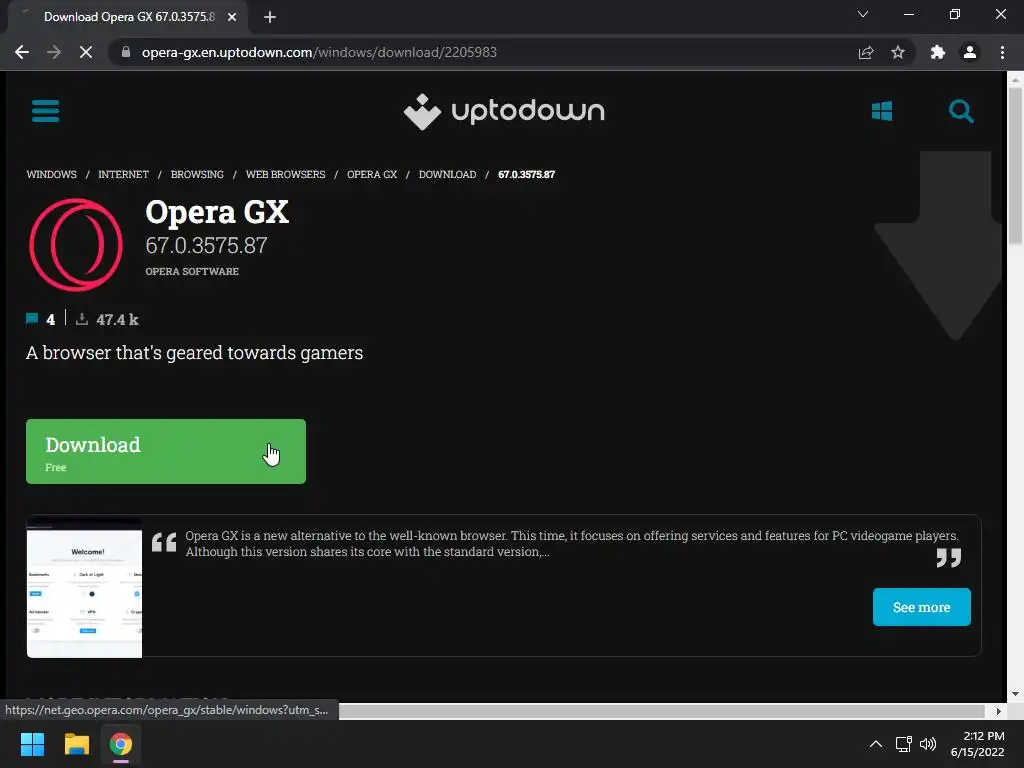Click the address bar URL

tap(319, 52)
